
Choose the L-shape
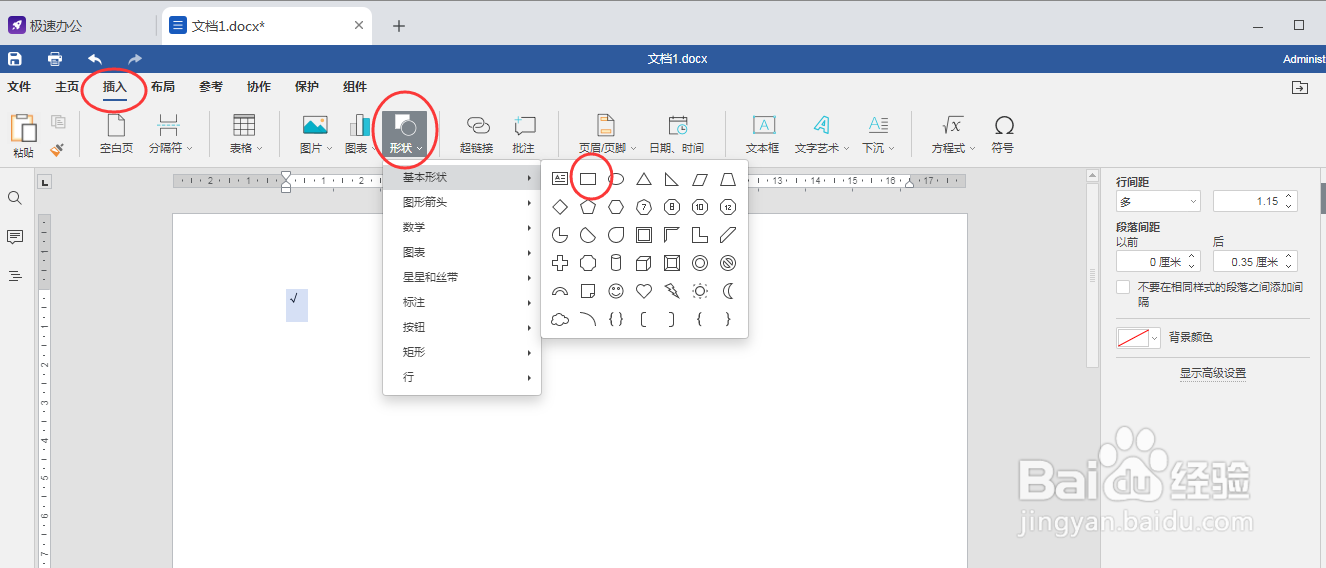coord(700,235)
